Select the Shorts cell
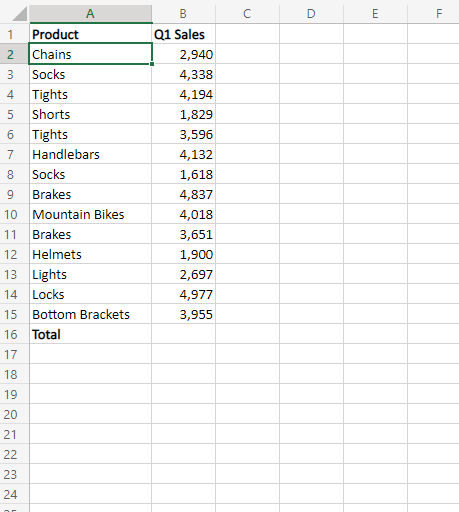The width and height of the screenshot is (459, 512). pos(90,114)
